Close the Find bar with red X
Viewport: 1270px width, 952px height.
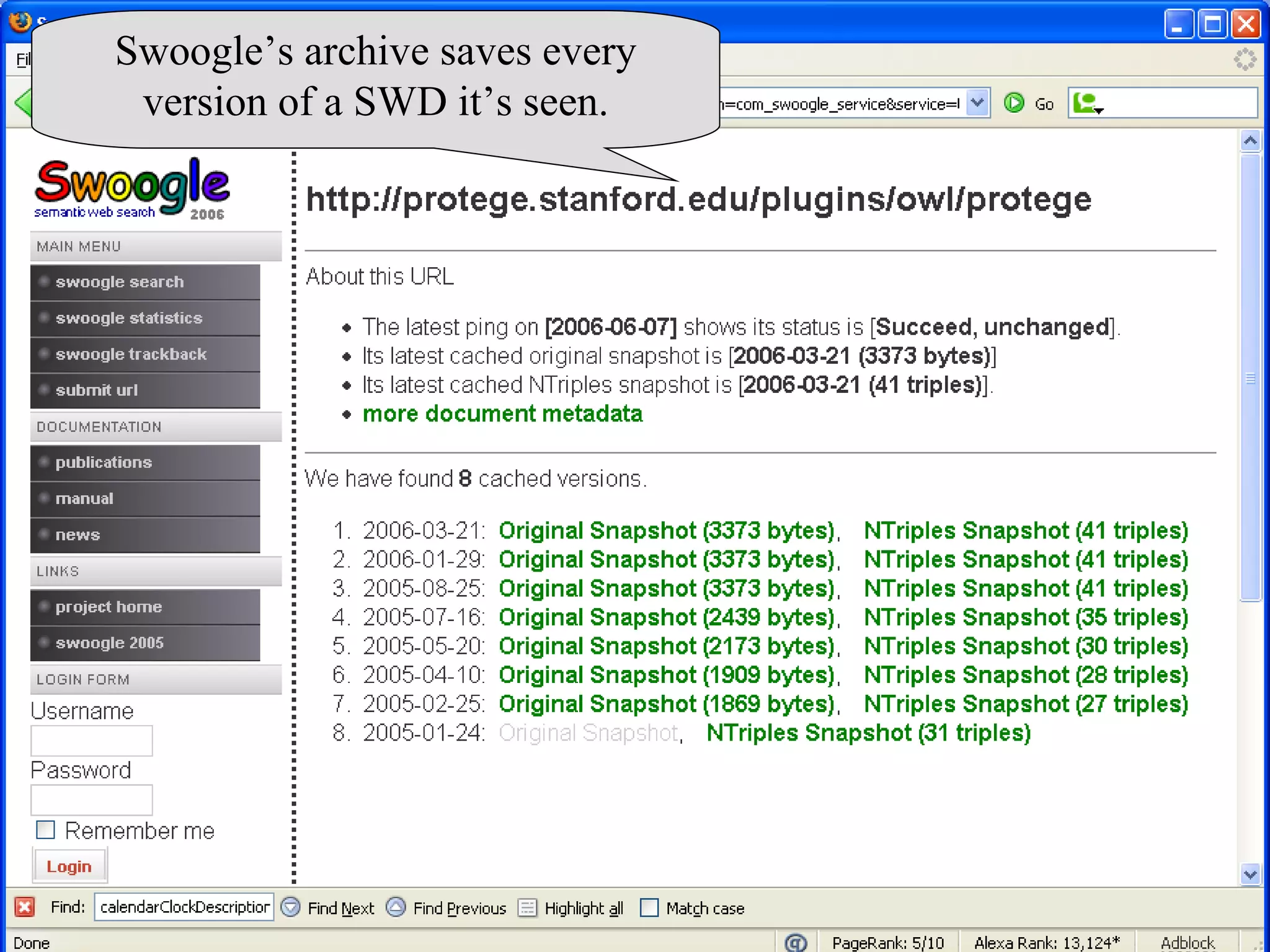click(25, 907)
